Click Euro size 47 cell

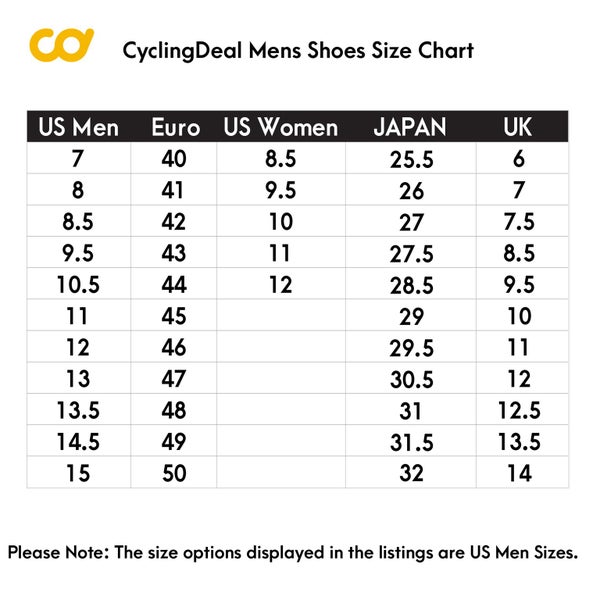coord(174,380)
